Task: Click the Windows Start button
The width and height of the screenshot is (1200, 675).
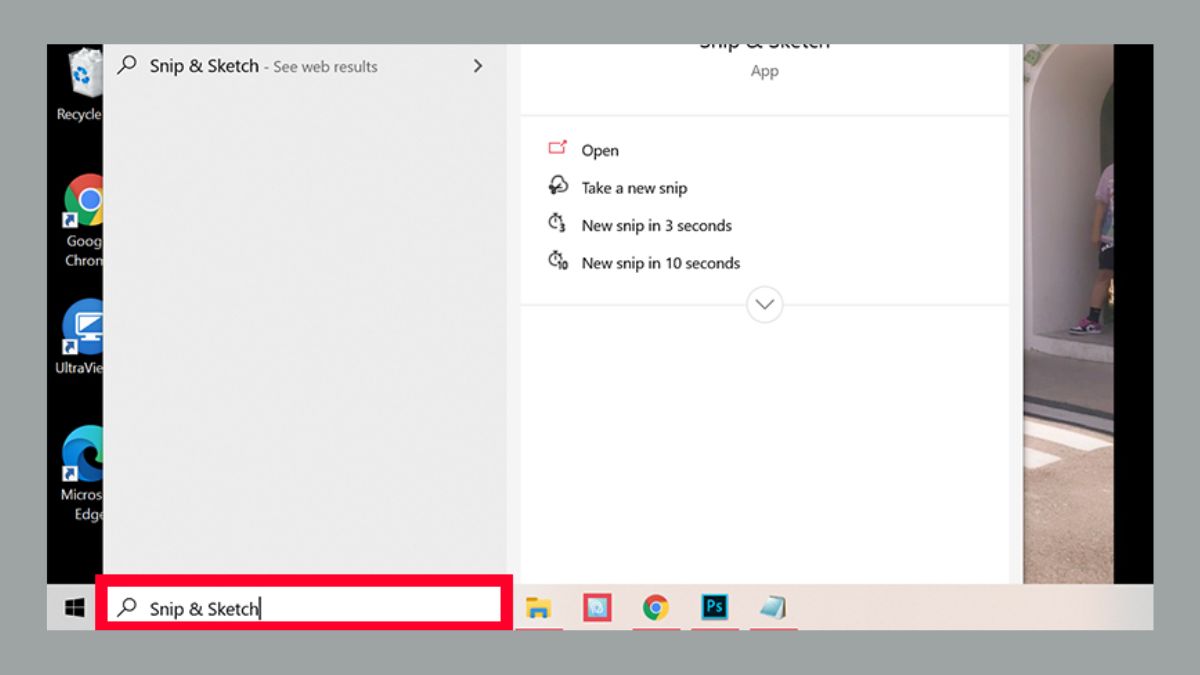Action: (x=75, y=607)
